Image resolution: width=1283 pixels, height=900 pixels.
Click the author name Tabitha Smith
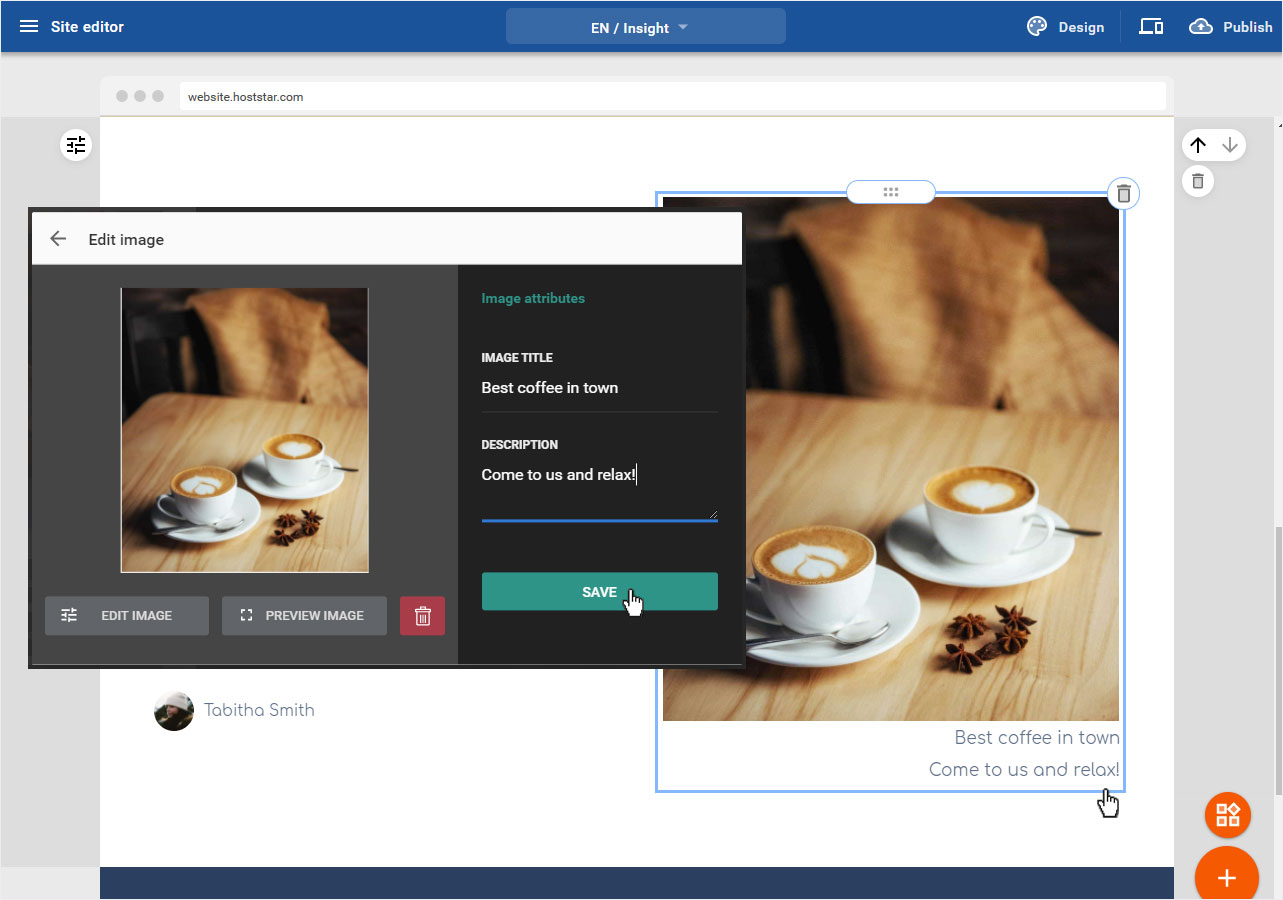tap(259, 710)
